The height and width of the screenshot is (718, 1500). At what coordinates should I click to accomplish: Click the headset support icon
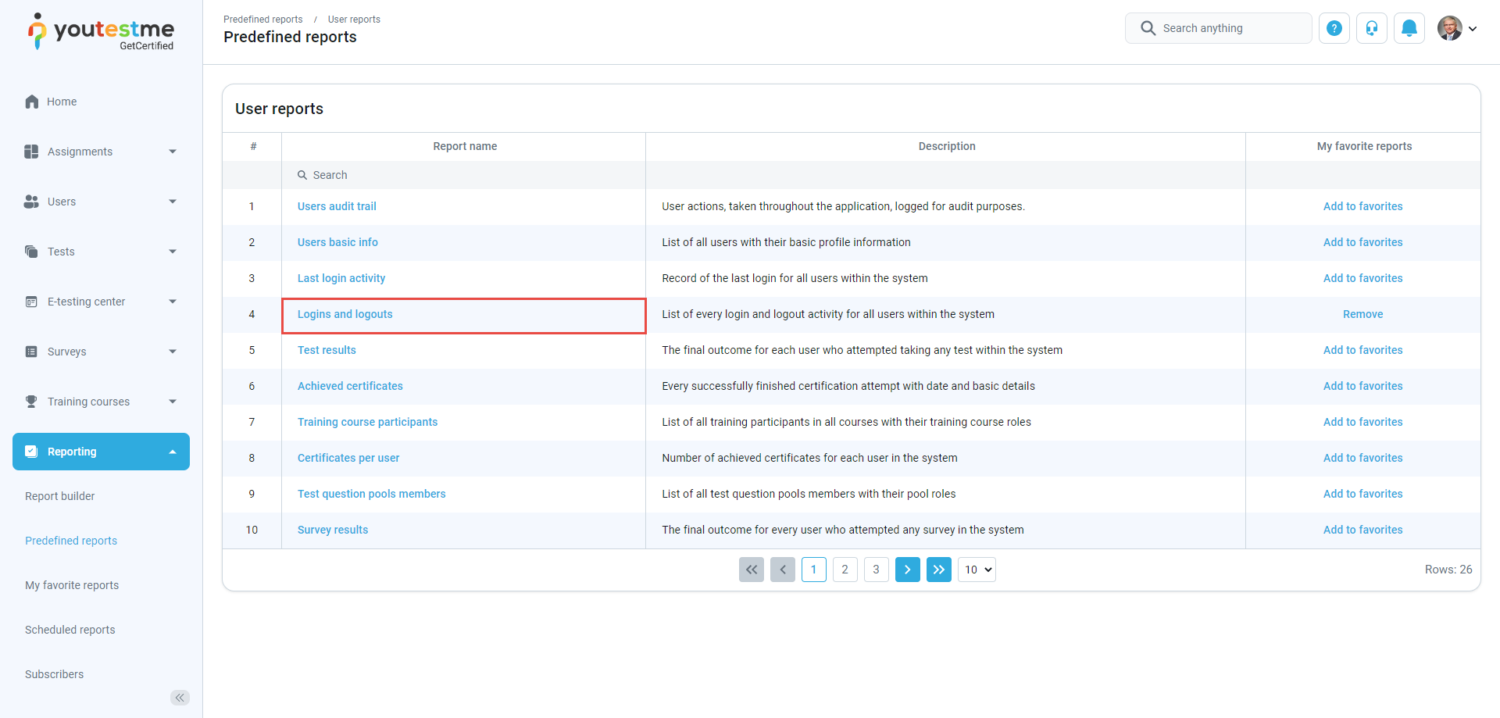(1371, 27)
